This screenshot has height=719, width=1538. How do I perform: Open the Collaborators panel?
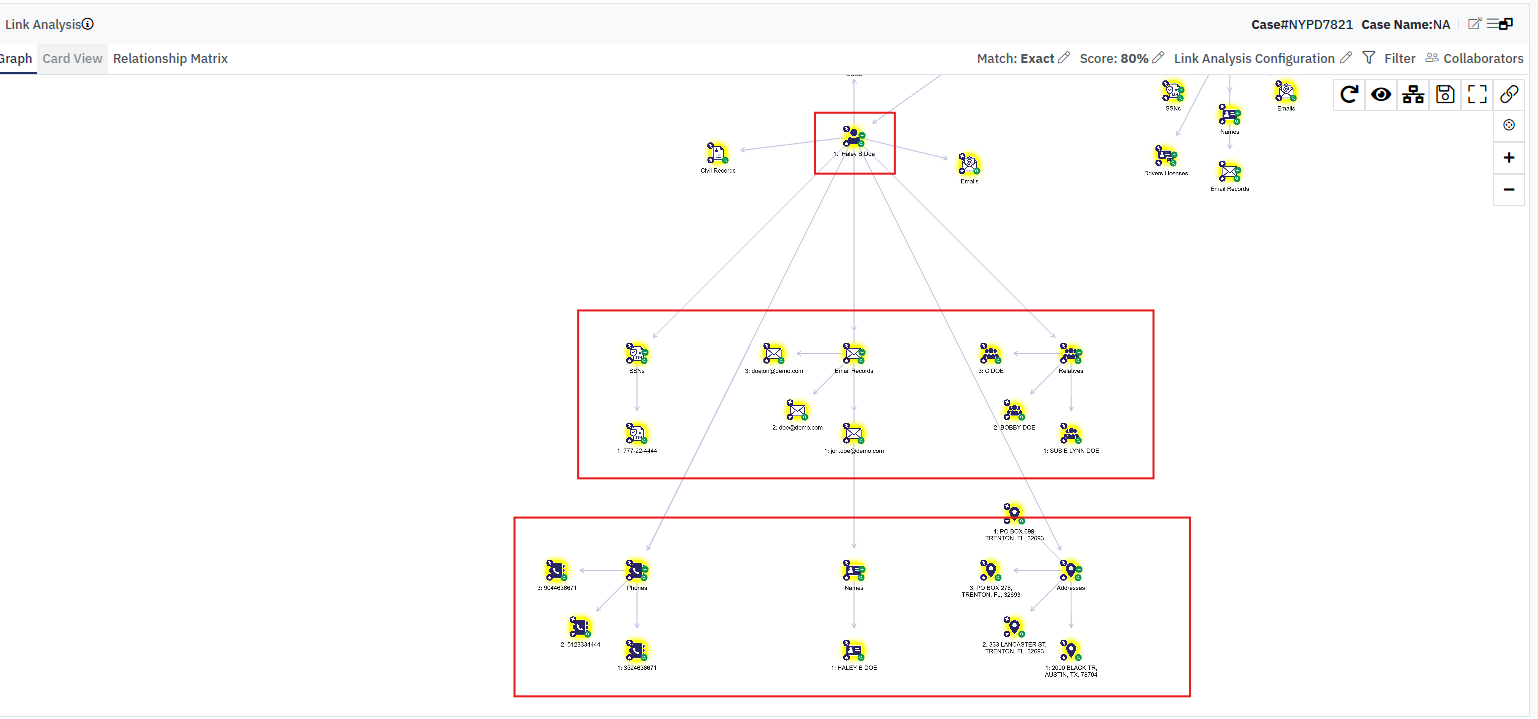point(1474,58)
